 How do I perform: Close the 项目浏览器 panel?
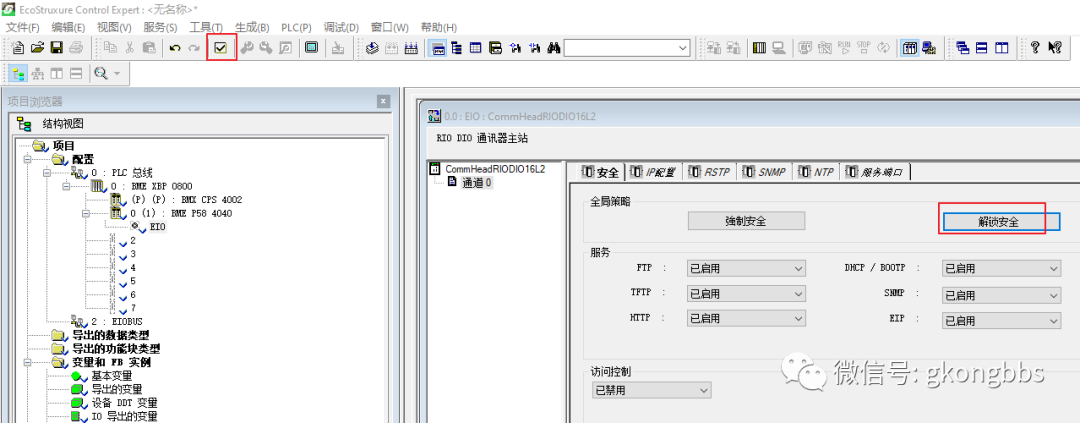point(384,101)
